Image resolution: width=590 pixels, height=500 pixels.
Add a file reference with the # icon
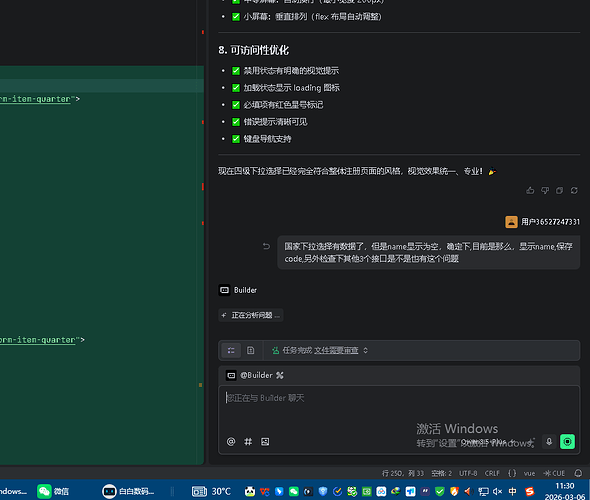point(248,442)
